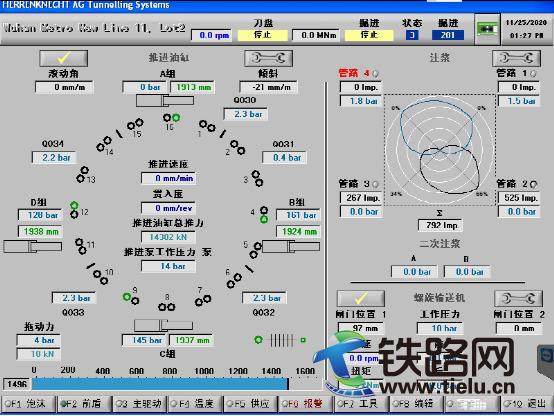554x416 pixels.
Task: Click thrust cylinder pair number 6
Action: 234,281
